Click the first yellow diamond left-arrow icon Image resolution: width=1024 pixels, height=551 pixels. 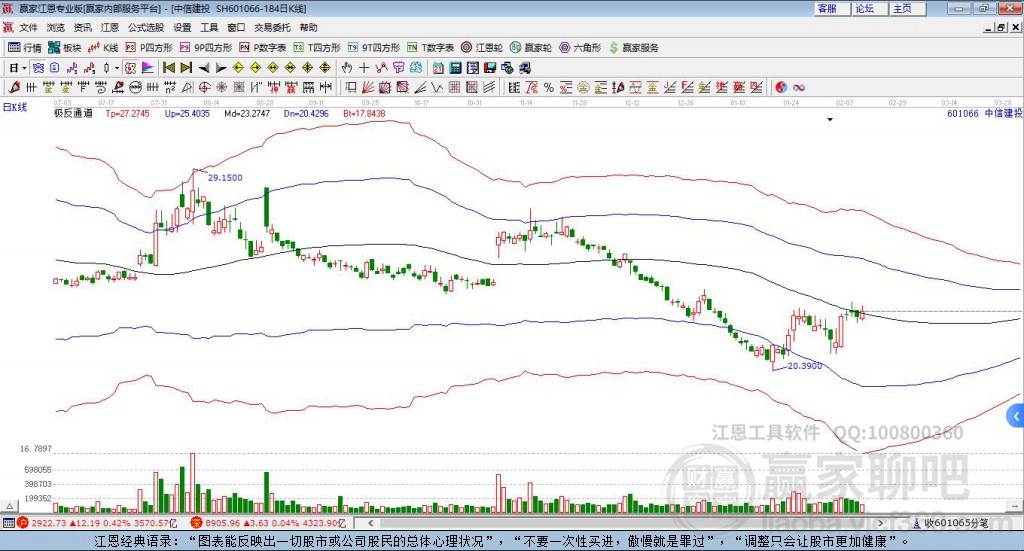[x=238, y=68]
